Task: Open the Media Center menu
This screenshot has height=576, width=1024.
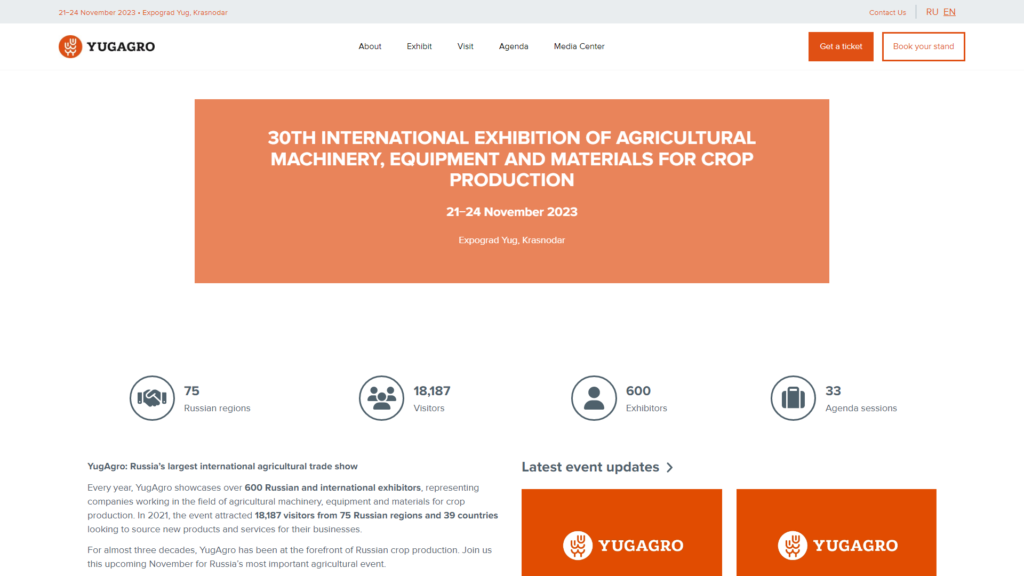Action: 579,46
